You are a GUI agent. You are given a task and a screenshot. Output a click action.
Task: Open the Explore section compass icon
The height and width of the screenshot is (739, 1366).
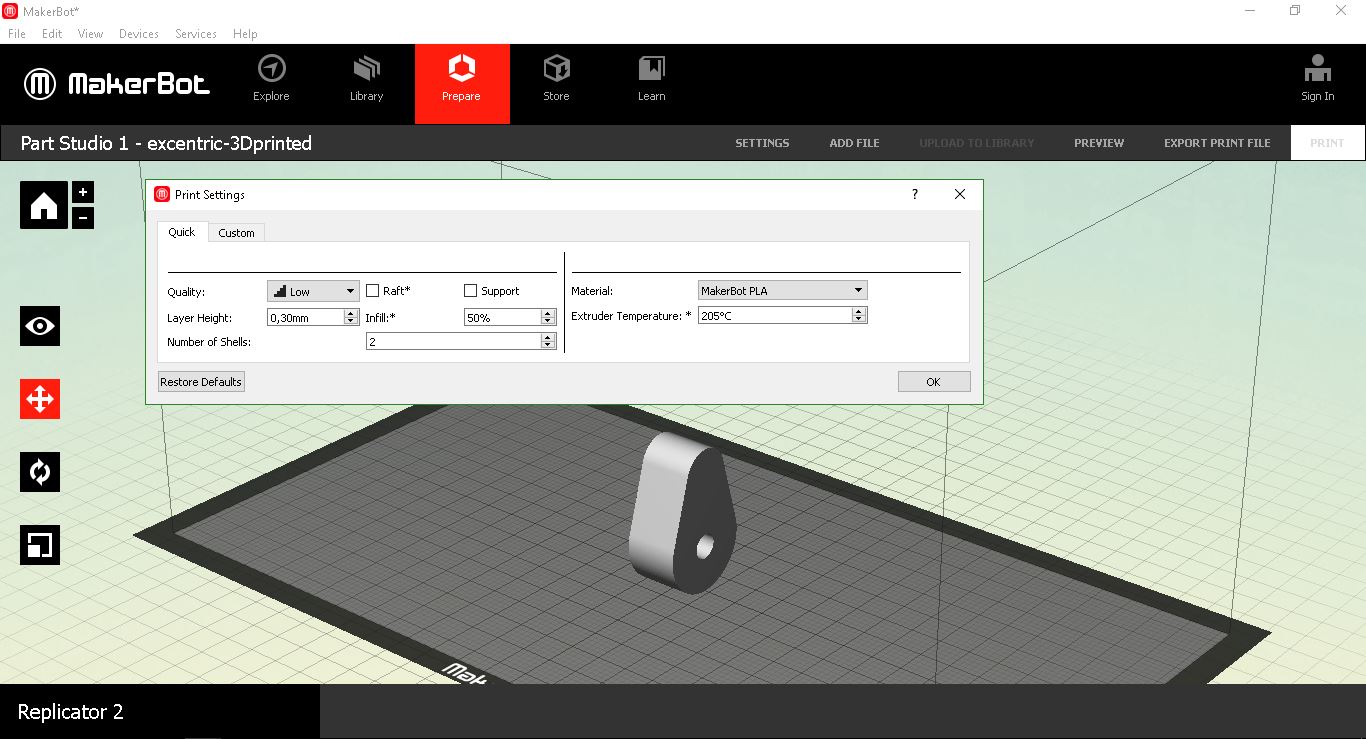click(271, 68)
